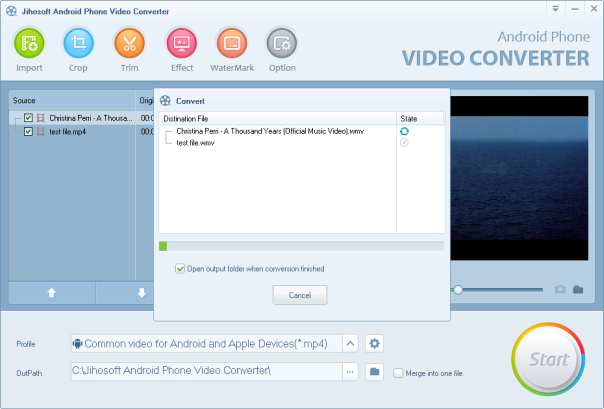The width and height of the screenshot is (604, 409).
Task: Open the Option settings
Action: [x=282, y=44]
